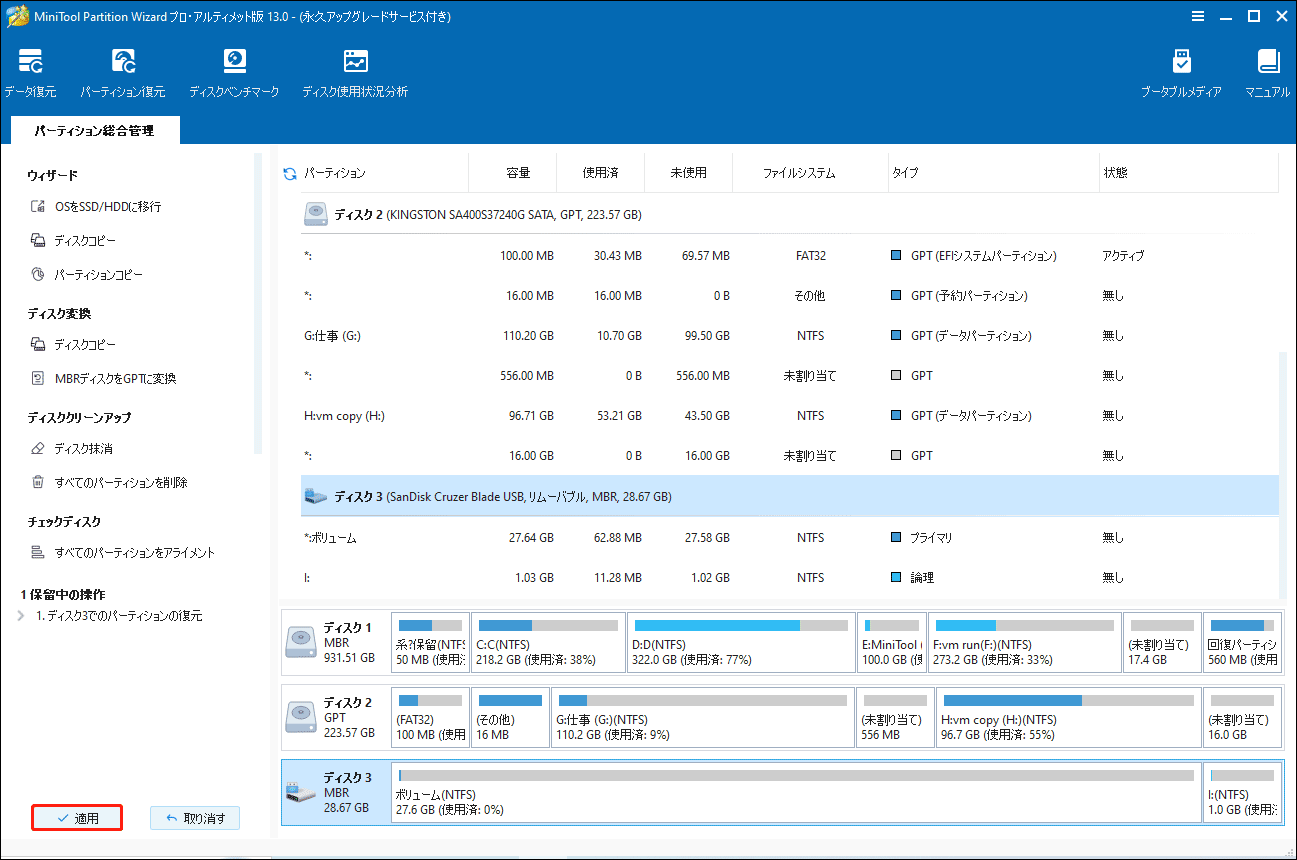Select OSをSSD/HDDに移行 wizard
This screenshot has height=860, width=1297.
point(108,207)
